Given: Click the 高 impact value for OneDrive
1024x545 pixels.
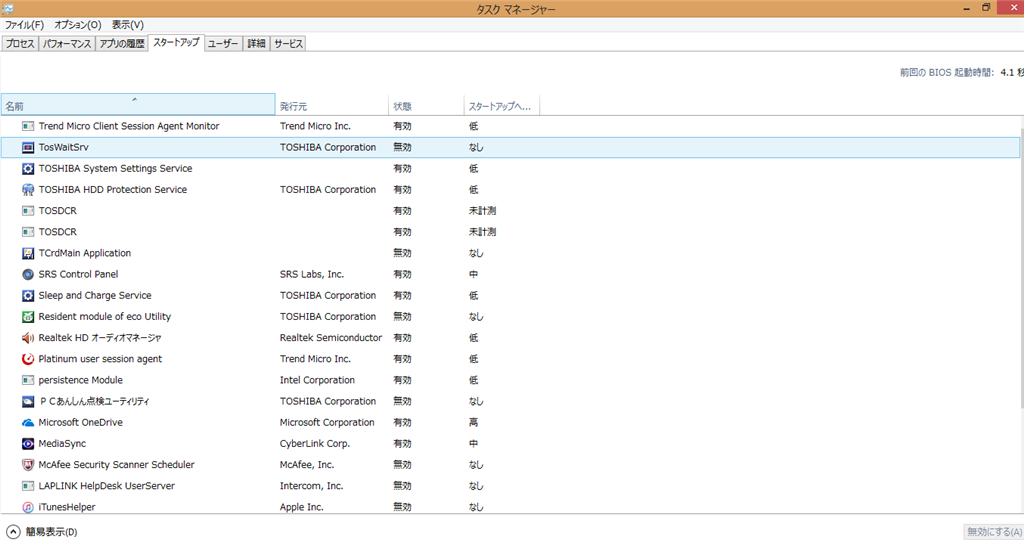Looking at the screenshot, I should click(x=473, y=423).
